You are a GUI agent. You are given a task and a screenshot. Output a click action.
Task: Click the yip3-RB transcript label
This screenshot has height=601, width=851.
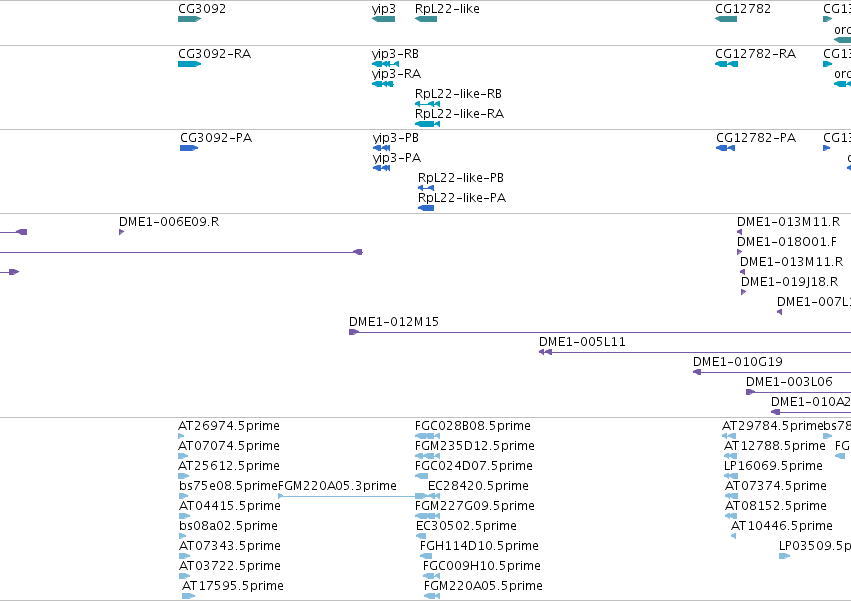point(395,54)
